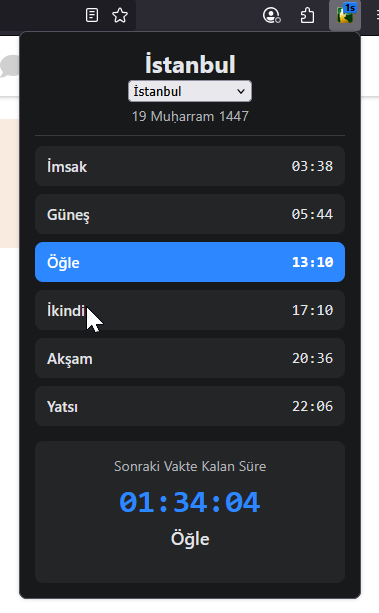Click the chat bubble icon on the page

point(10,66)
